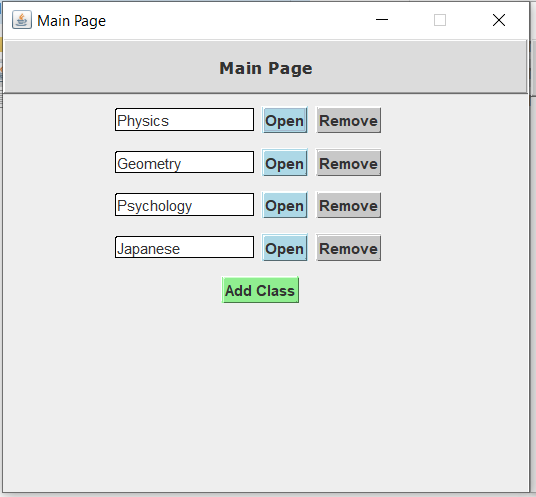
Task: Focus the Geometry text field
Action: pos(185,162)
